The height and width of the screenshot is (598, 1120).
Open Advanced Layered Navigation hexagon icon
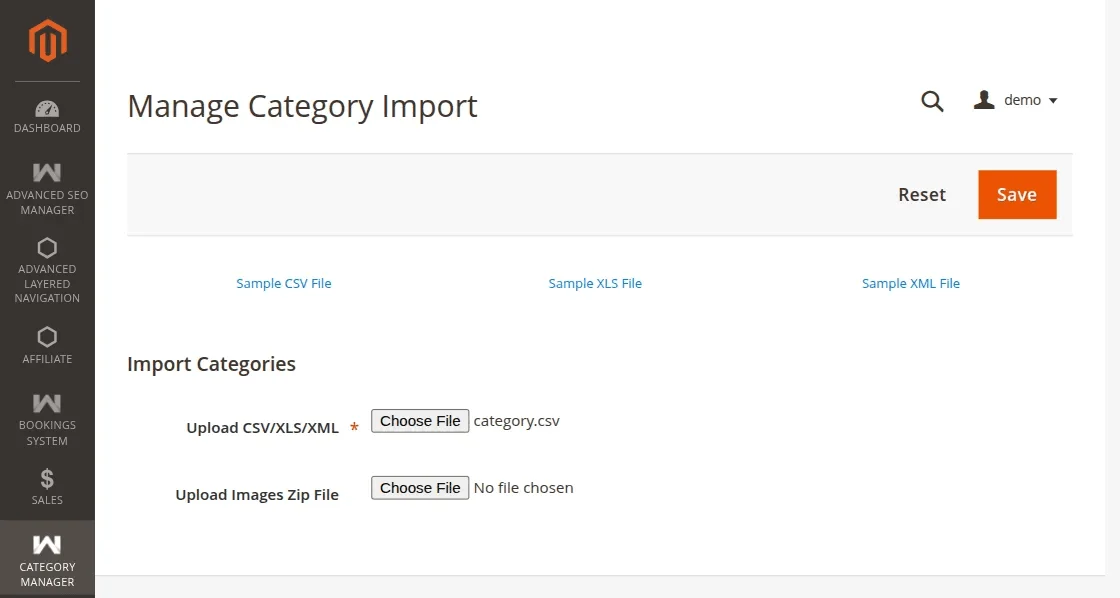[47, 247]
